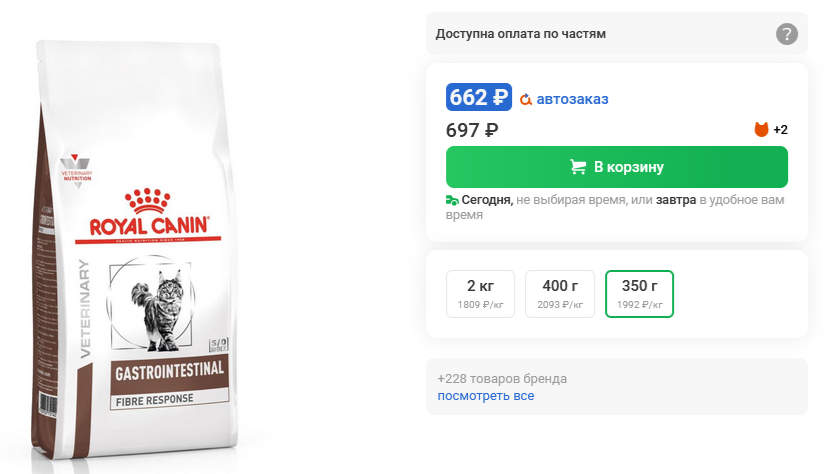This screenshot has width=831, height=474.
Task: Click the Veterinary Nutrition badge on bag
Action: [x=76, y=170]
